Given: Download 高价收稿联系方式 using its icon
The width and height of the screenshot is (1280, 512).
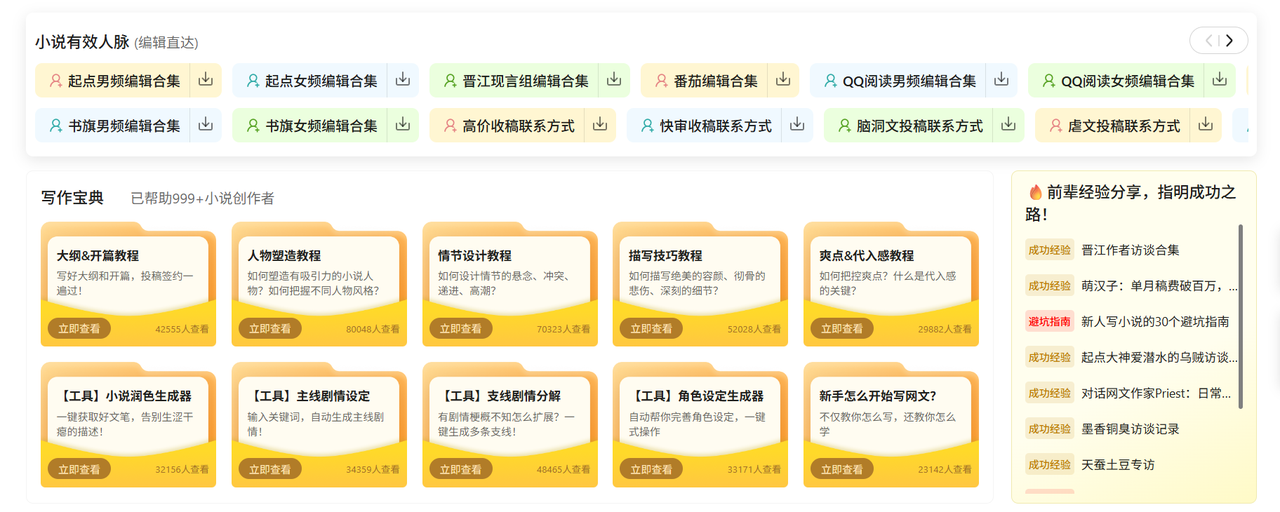Looking at the screenshot, I should coord(600,125).
